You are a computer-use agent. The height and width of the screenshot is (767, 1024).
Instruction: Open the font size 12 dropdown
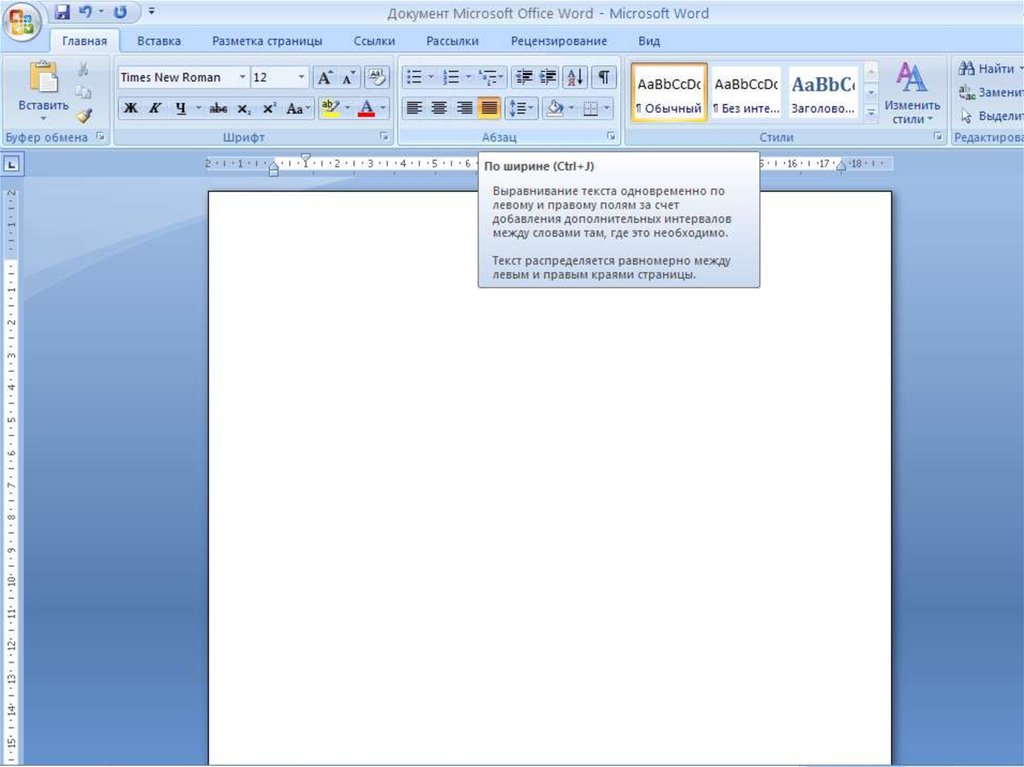pos(302,77)
